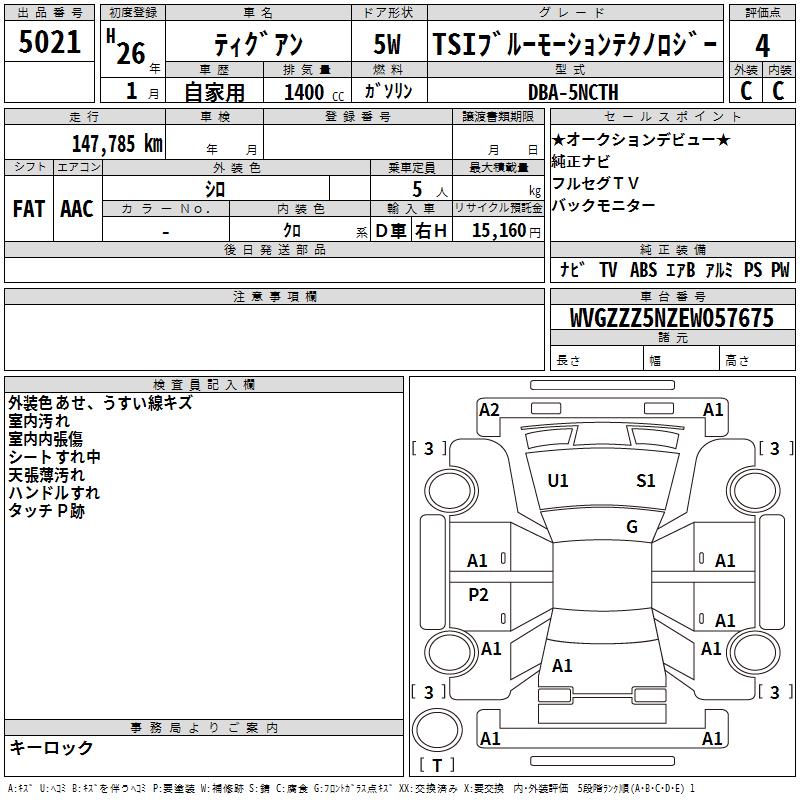
Task: Click the 注意事項欄 notes field
Action: pyautogui.click(x=274, y=337)
